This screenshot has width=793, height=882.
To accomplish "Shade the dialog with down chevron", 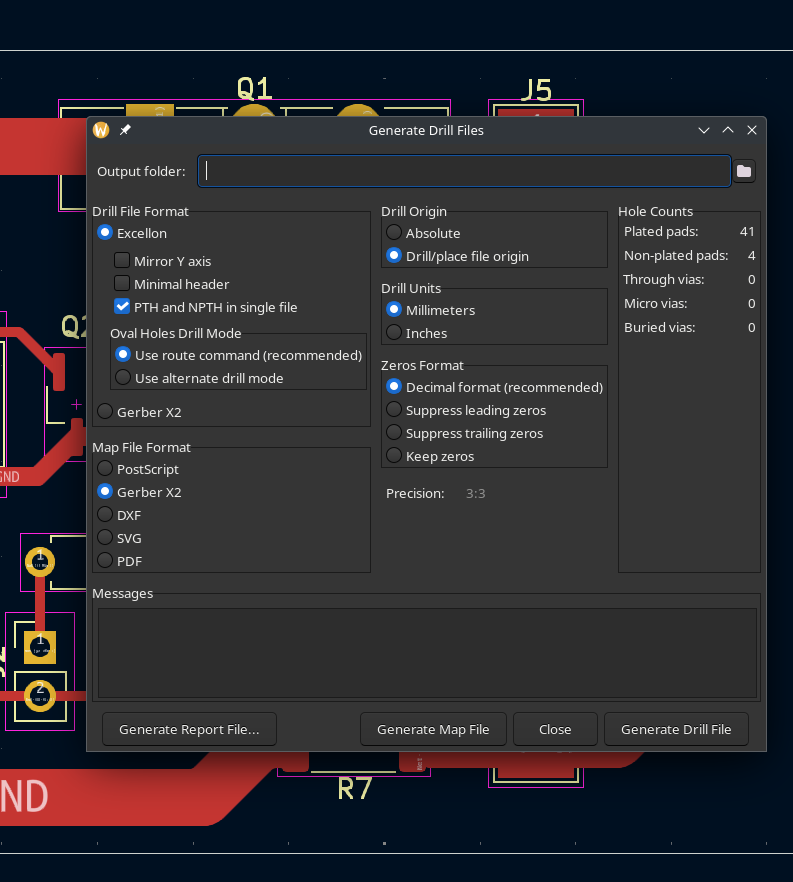I will click(704, 130).
